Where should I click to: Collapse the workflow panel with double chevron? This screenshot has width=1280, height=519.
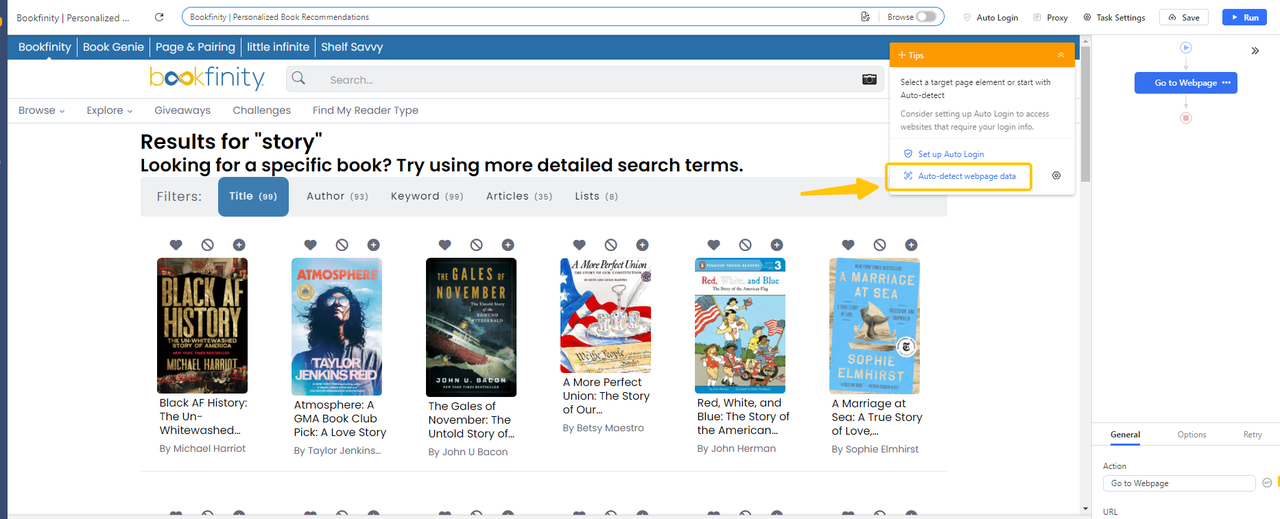1255,51
